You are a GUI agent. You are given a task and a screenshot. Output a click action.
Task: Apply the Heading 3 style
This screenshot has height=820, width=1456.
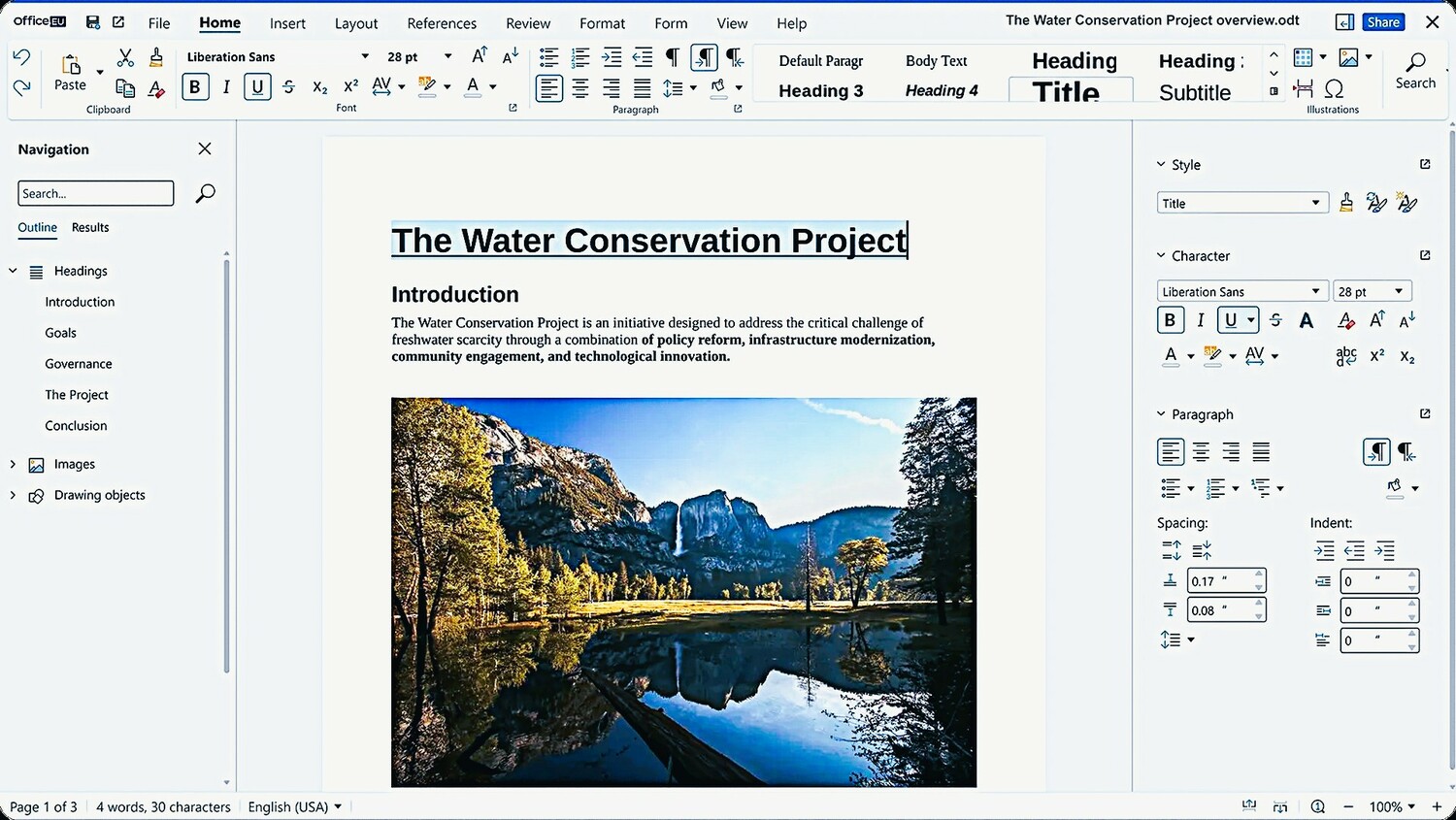(820, 90)
